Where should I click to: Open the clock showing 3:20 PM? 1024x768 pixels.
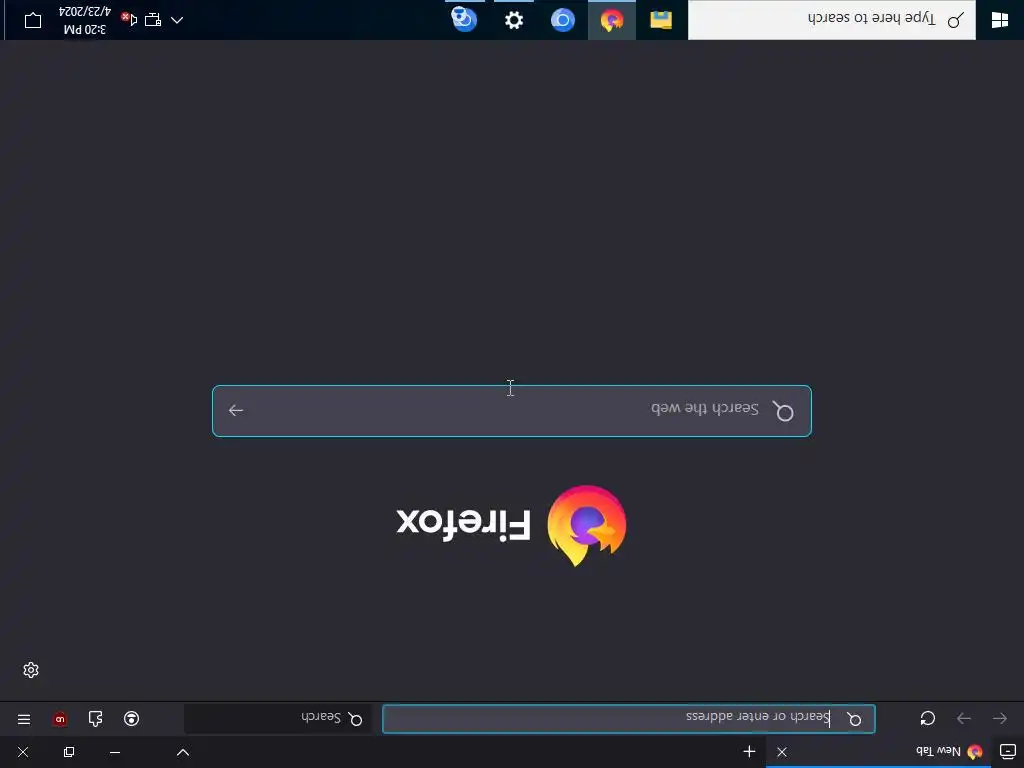pyautogui.click(x=85, y=20)
